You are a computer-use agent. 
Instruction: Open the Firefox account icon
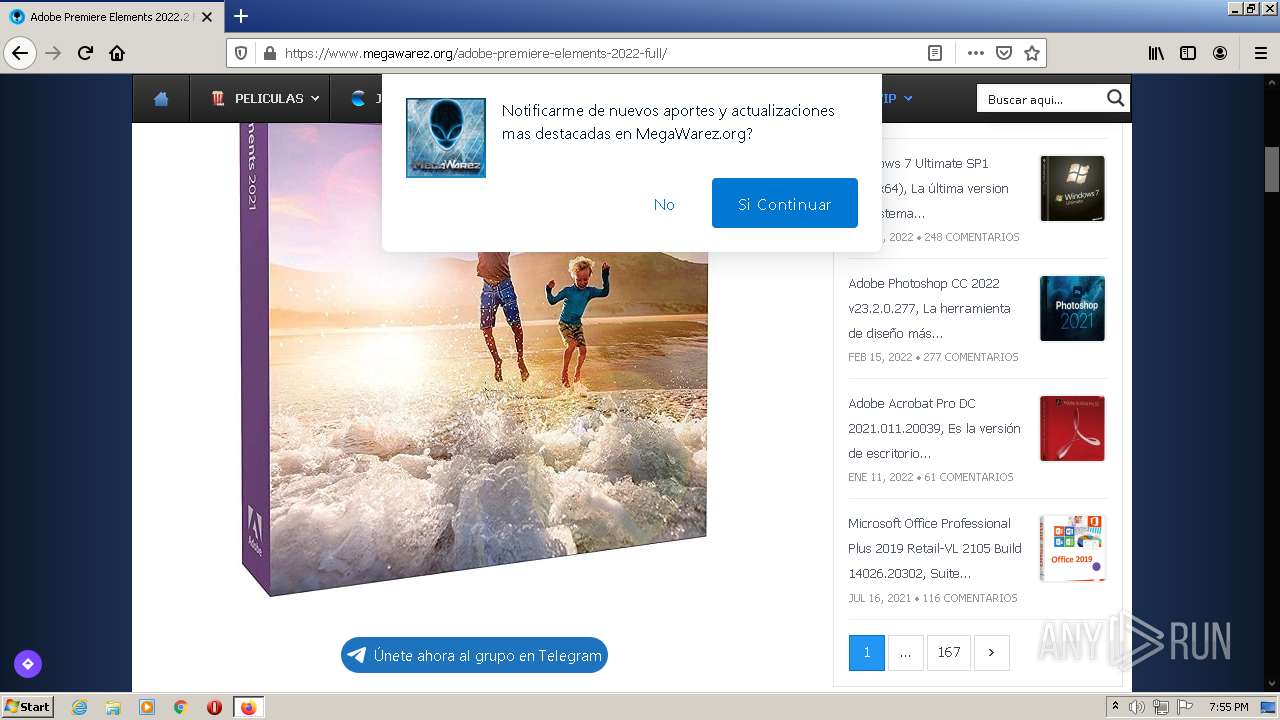click(x=1220, y=53)
